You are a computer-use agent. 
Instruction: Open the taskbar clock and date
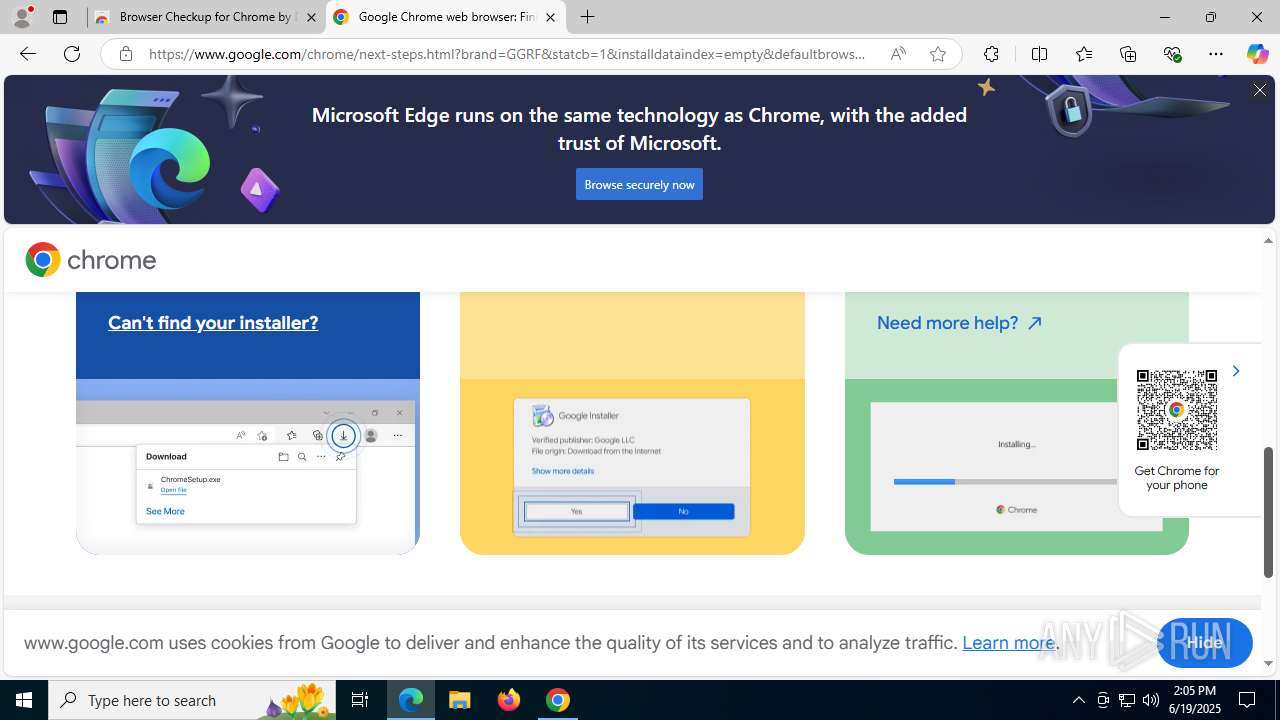pyautogui.click(x=1195, y=700)
